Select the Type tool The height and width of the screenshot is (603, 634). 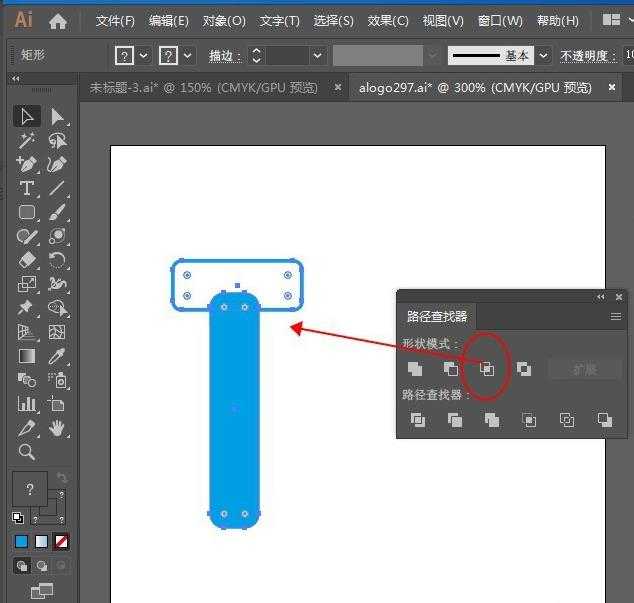coord(27,188)
